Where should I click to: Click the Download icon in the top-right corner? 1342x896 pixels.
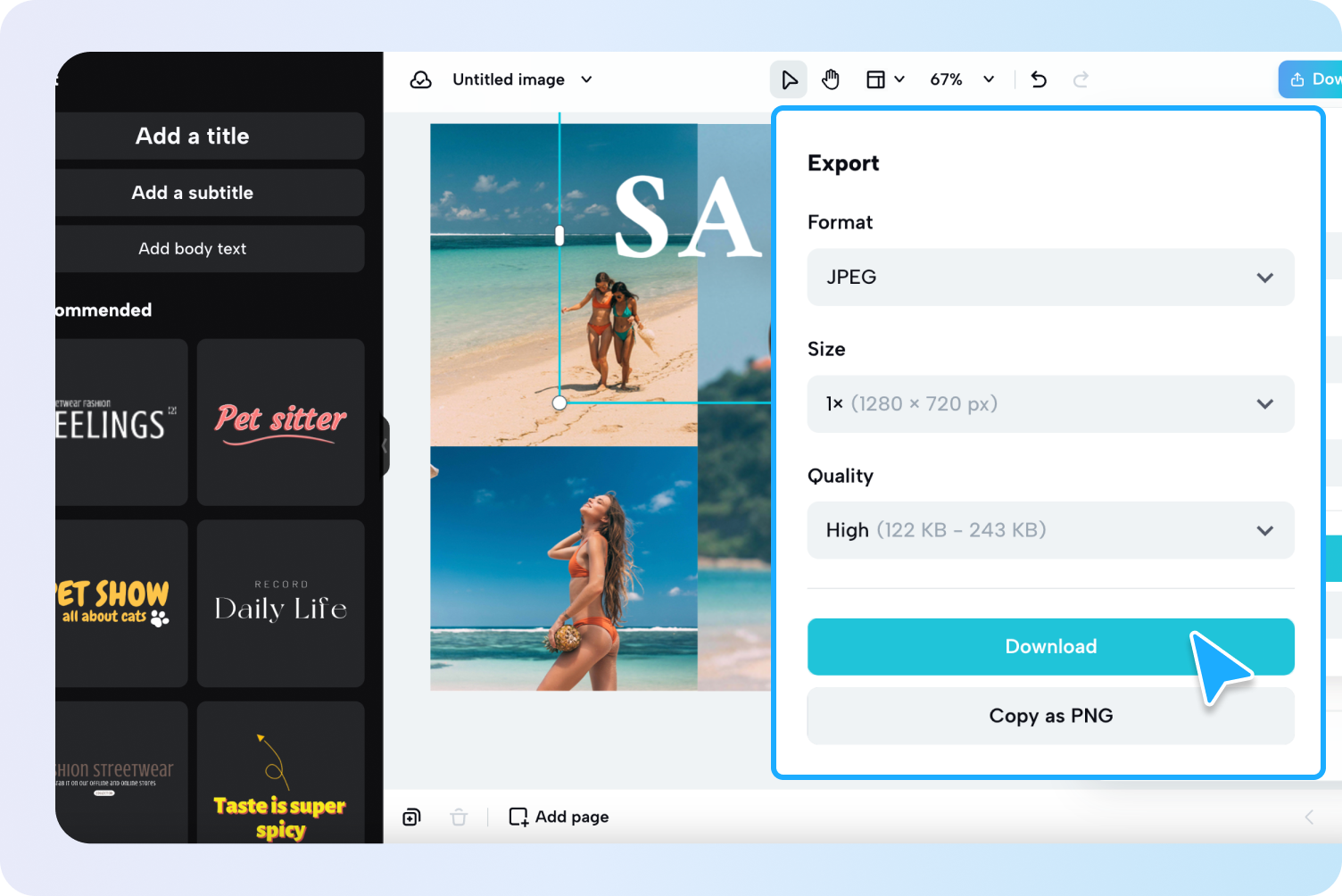[x=1296, y=79]
